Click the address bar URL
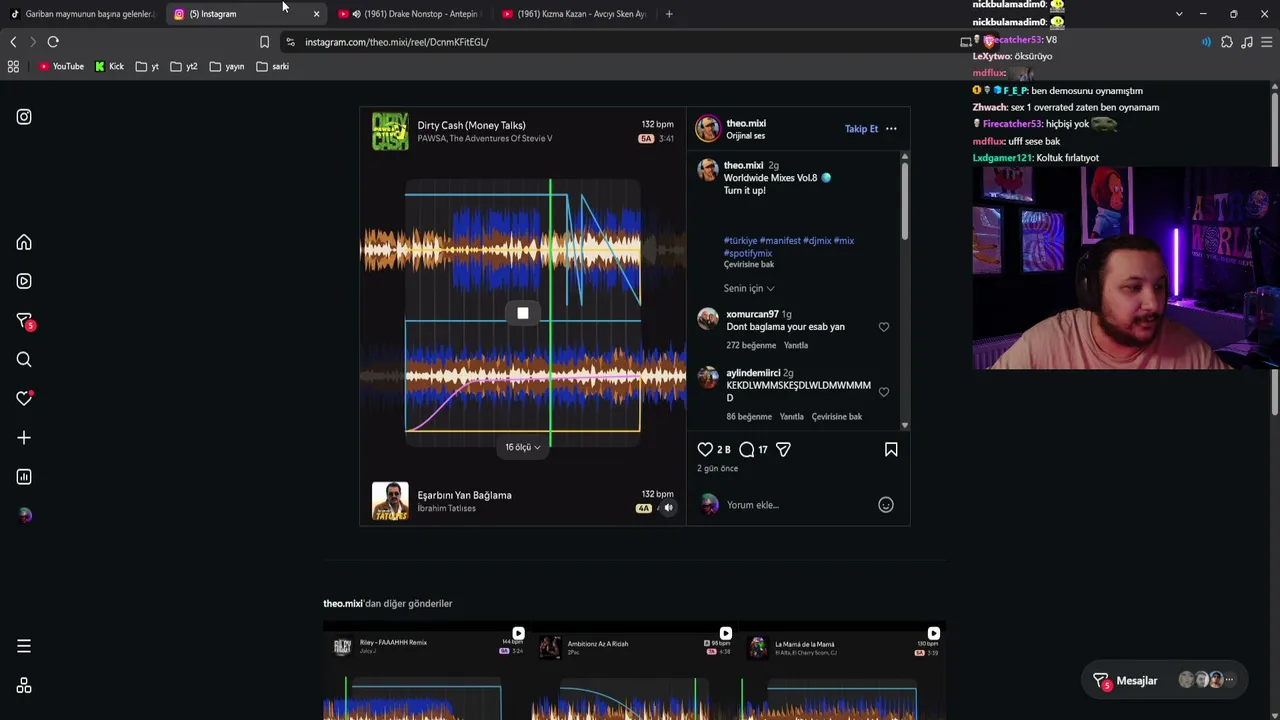 tap(397, 42)
